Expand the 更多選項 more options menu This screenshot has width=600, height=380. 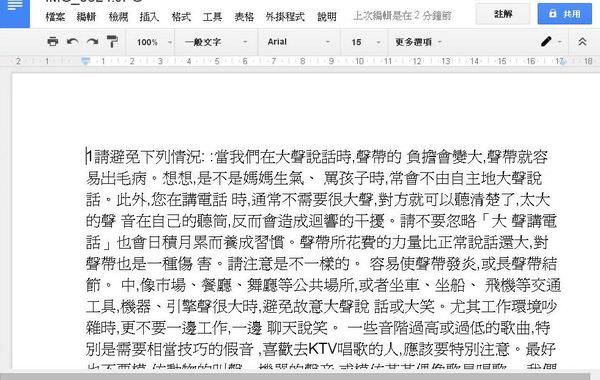click(x=418, y=42)
